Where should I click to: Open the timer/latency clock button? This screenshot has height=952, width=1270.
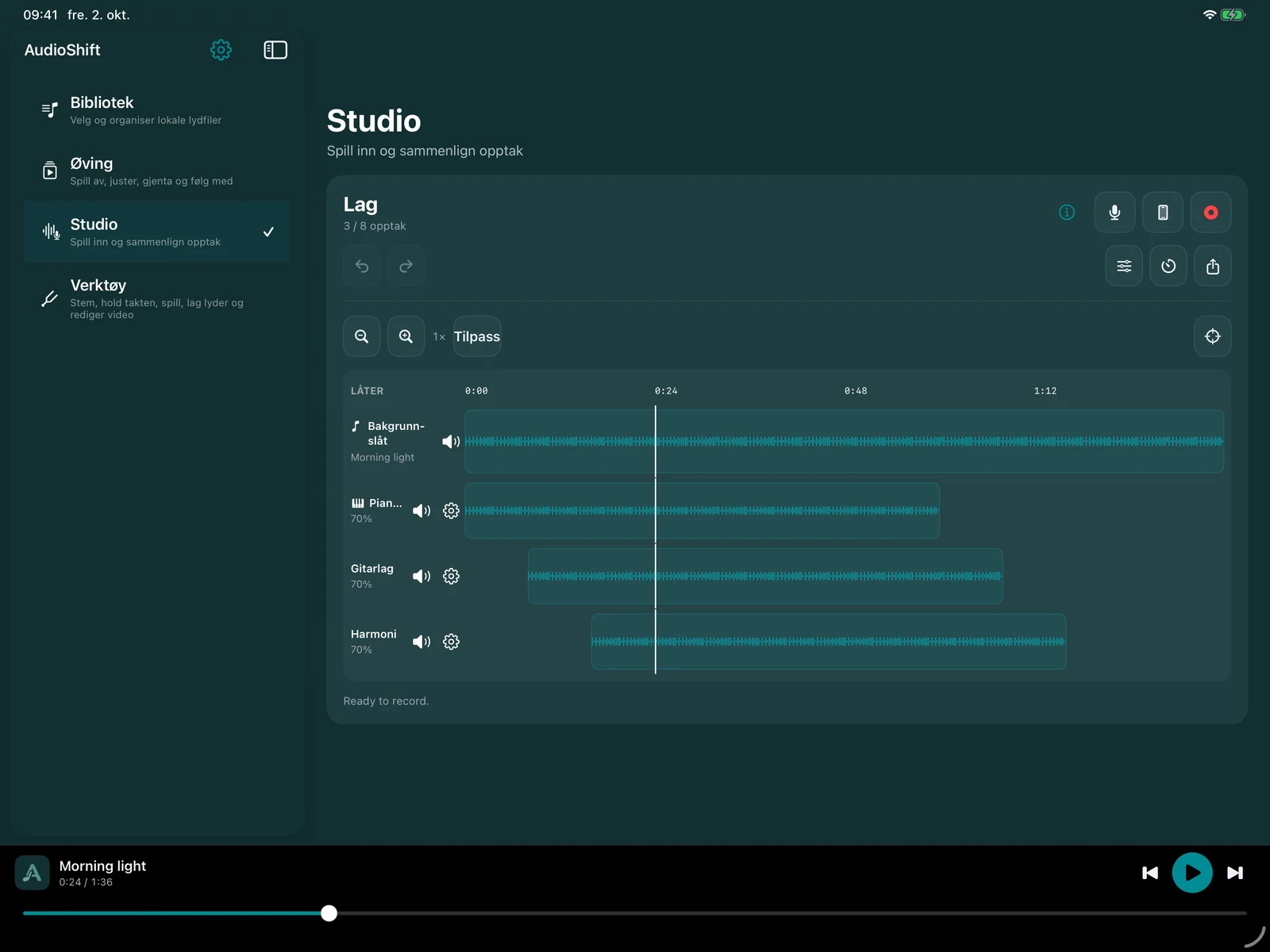[x=1168, y=266]
